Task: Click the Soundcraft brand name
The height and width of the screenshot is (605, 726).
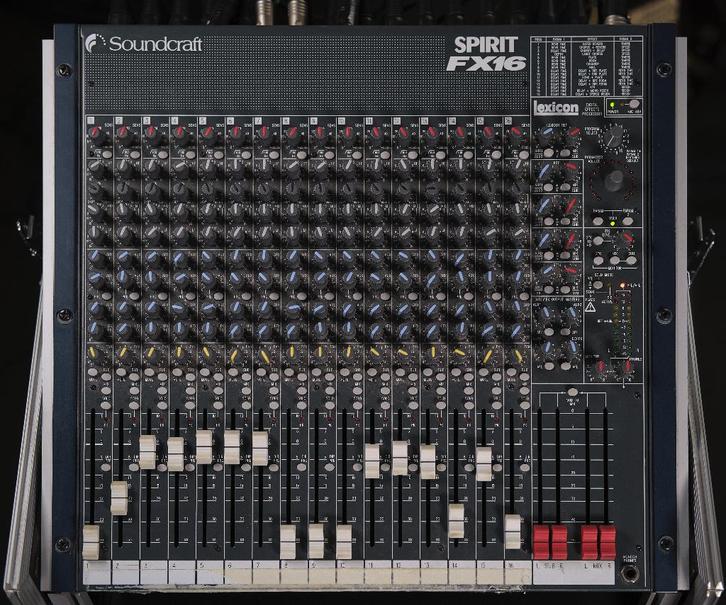Action: click(156, 44)
